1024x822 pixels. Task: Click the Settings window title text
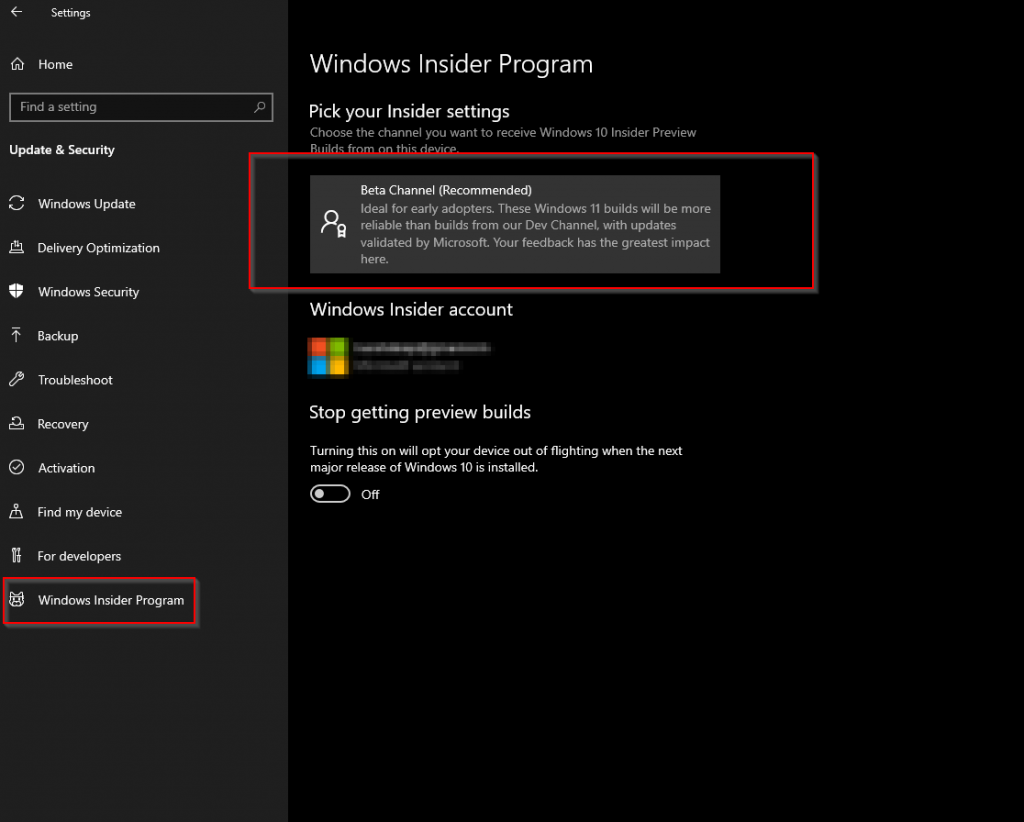point(71,12)
